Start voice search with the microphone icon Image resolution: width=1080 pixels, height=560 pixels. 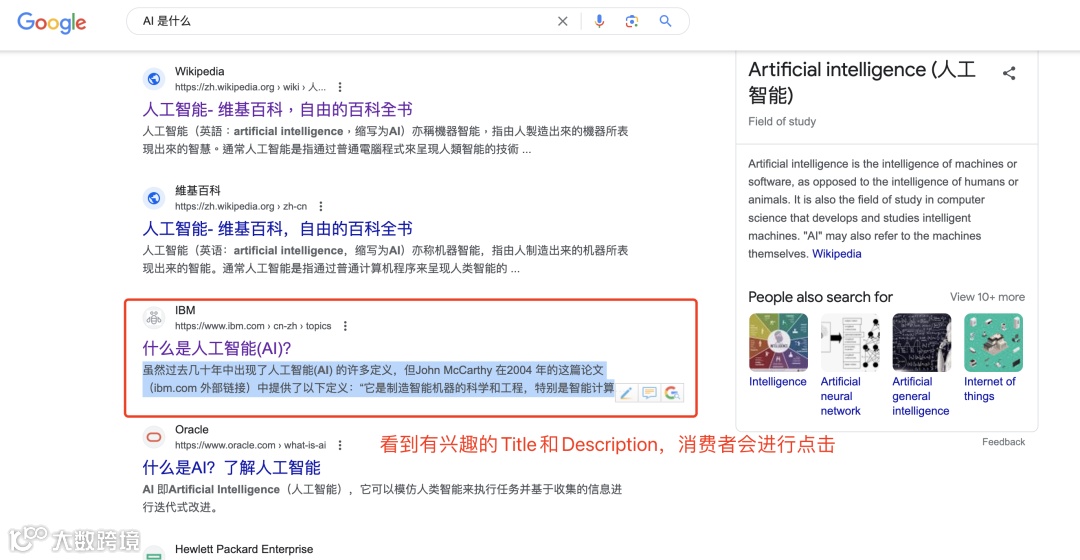(x=599, y=21)
